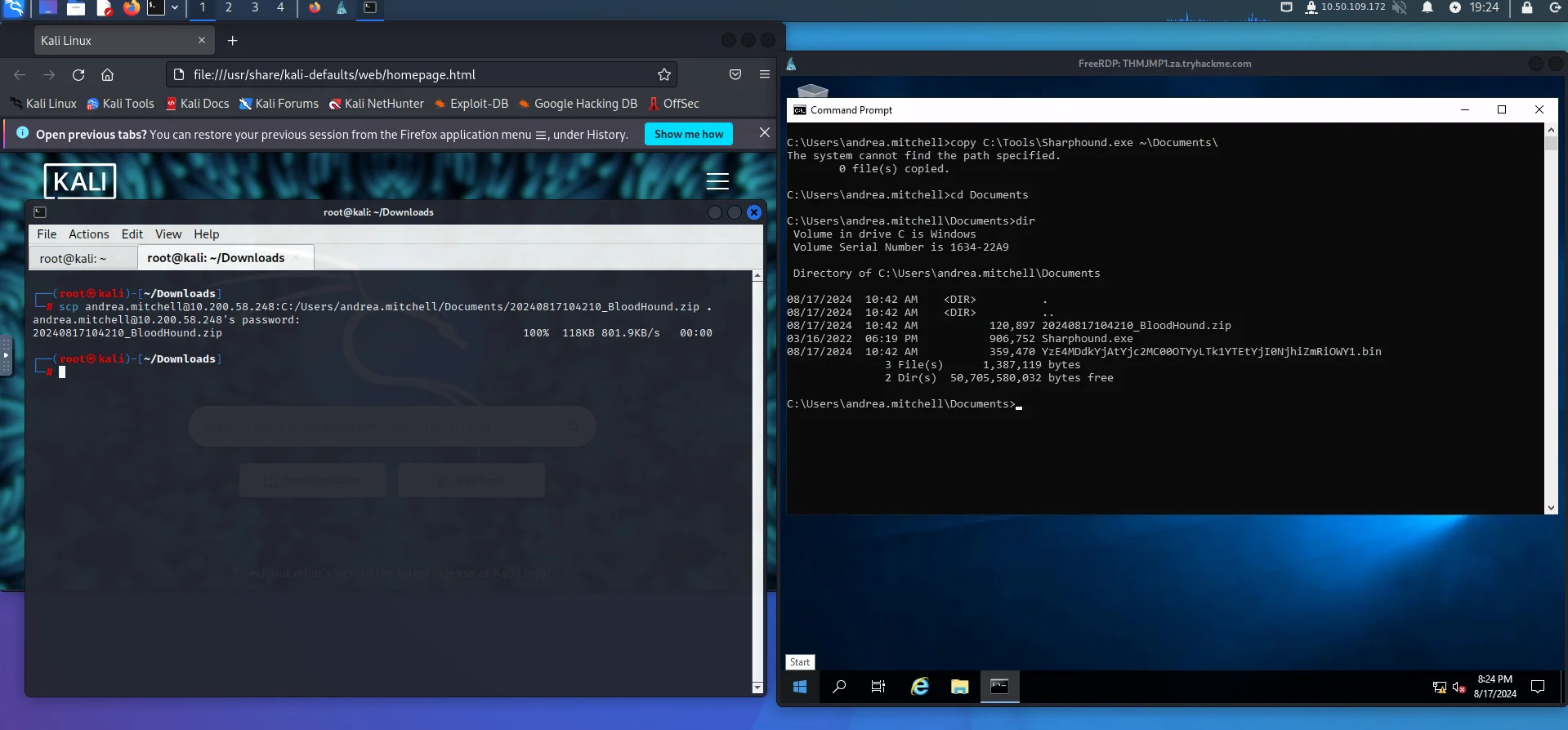Viewport: 1568px width, 730px height.
Task: Click the terminal scrollbar down arrow
Action: (757, 688)
